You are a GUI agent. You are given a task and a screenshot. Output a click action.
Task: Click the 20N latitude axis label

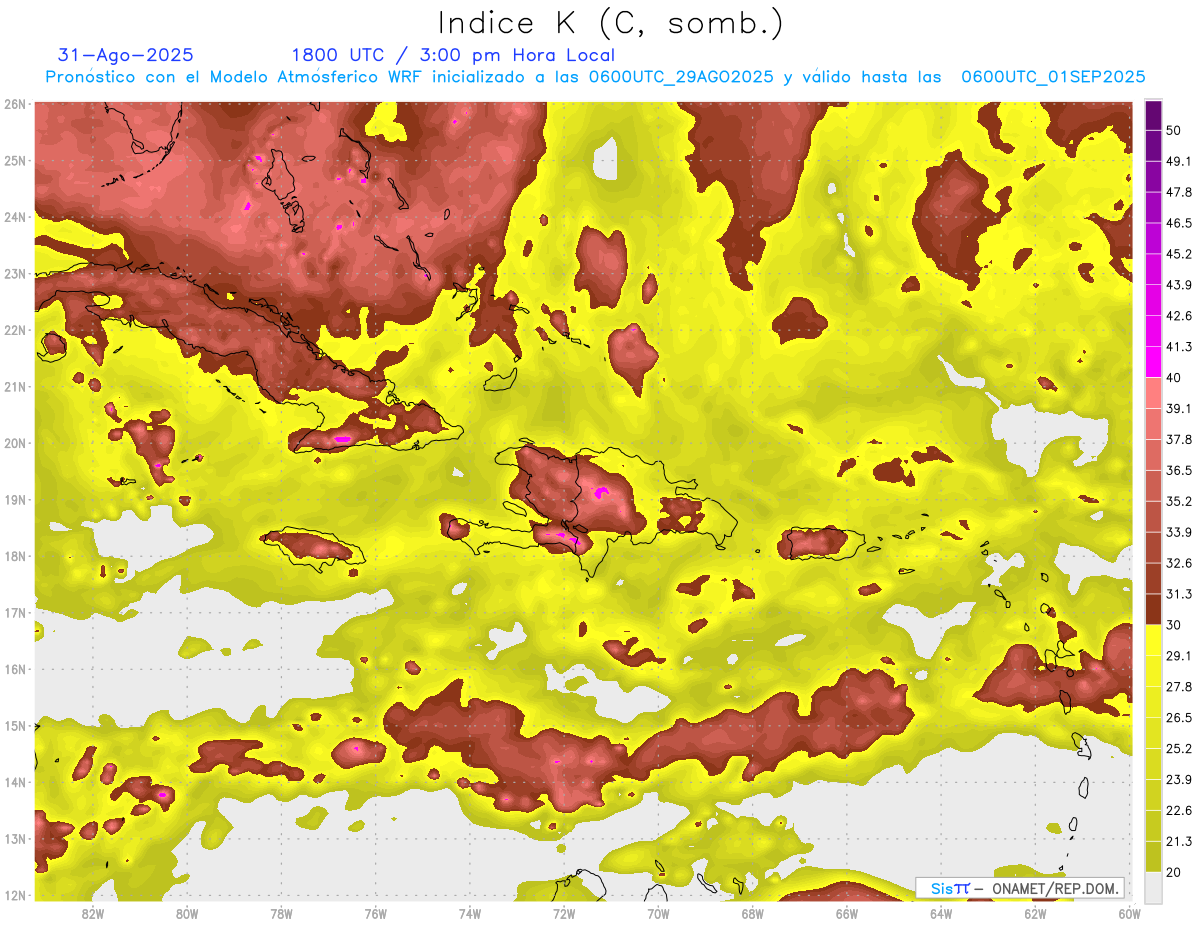pyautogui.click(x=14, y=443)
